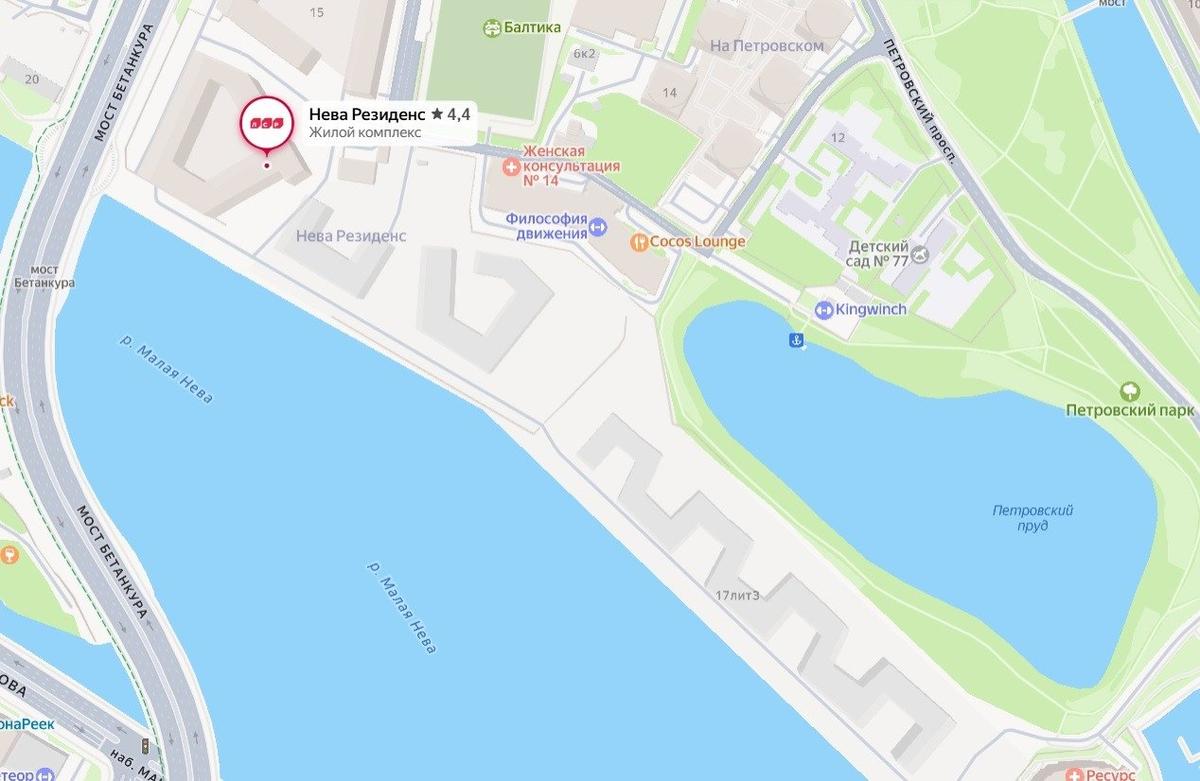Screen dimensions: 1200x781
Task: Click the gray Нева Резиденс building label
Action: point(351,236)
